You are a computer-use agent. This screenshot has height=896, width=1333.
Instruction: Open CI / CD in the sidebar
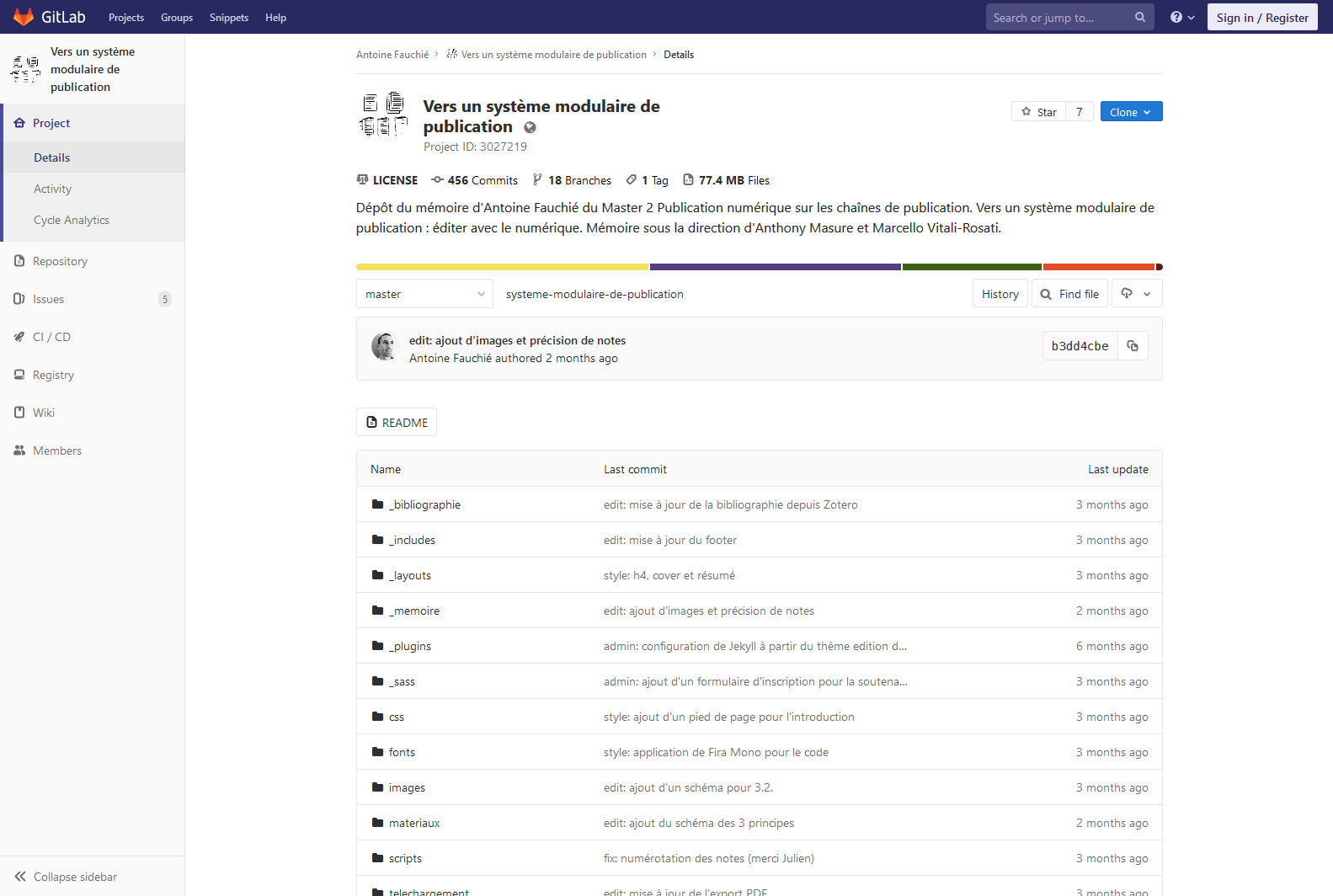coord(51,338)
